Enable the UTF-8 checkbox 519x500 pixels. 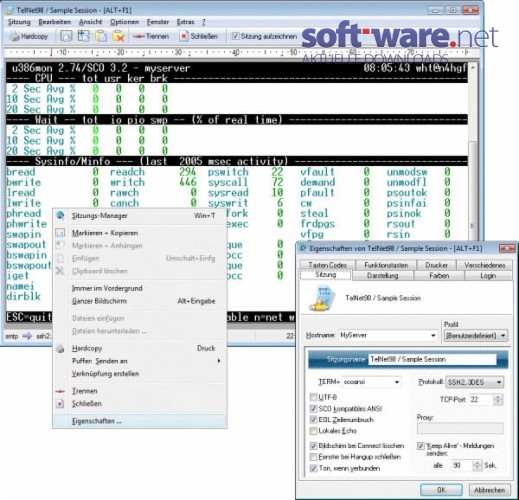click(x=313, y=397)
